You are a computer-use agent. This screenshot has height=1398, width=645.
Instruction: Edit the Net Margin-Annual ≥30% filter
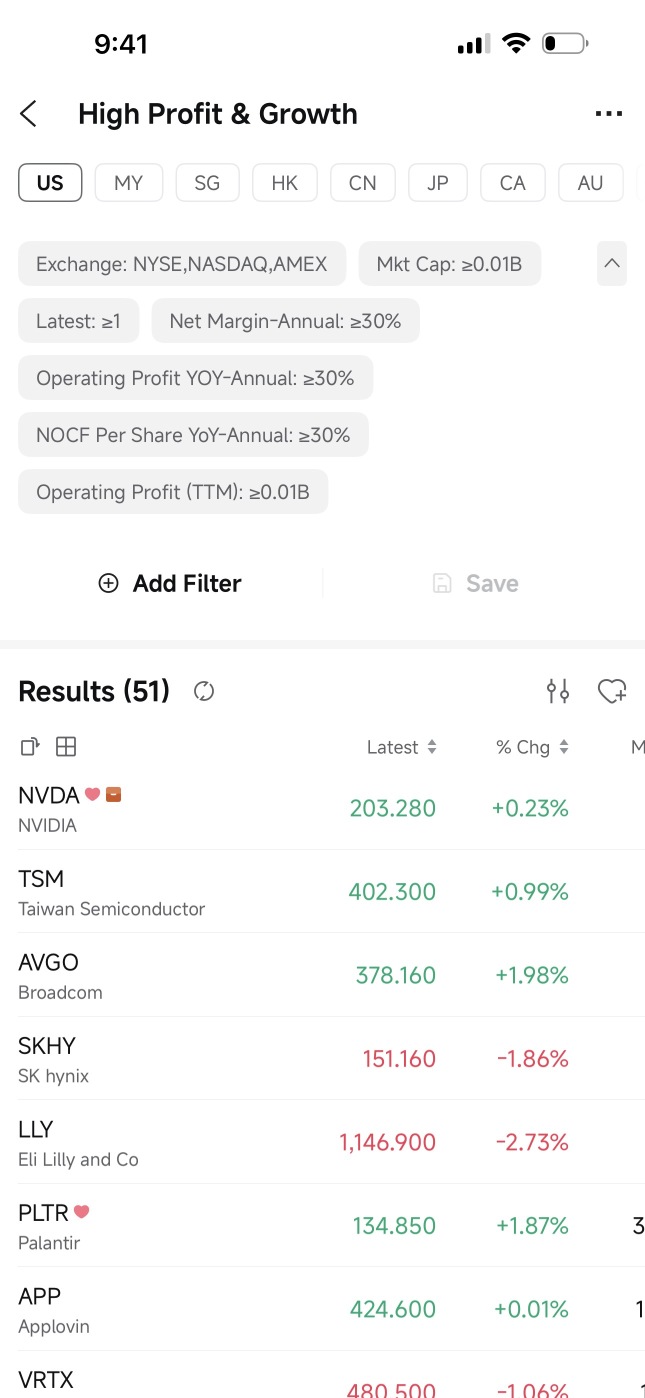click(286, 321)
